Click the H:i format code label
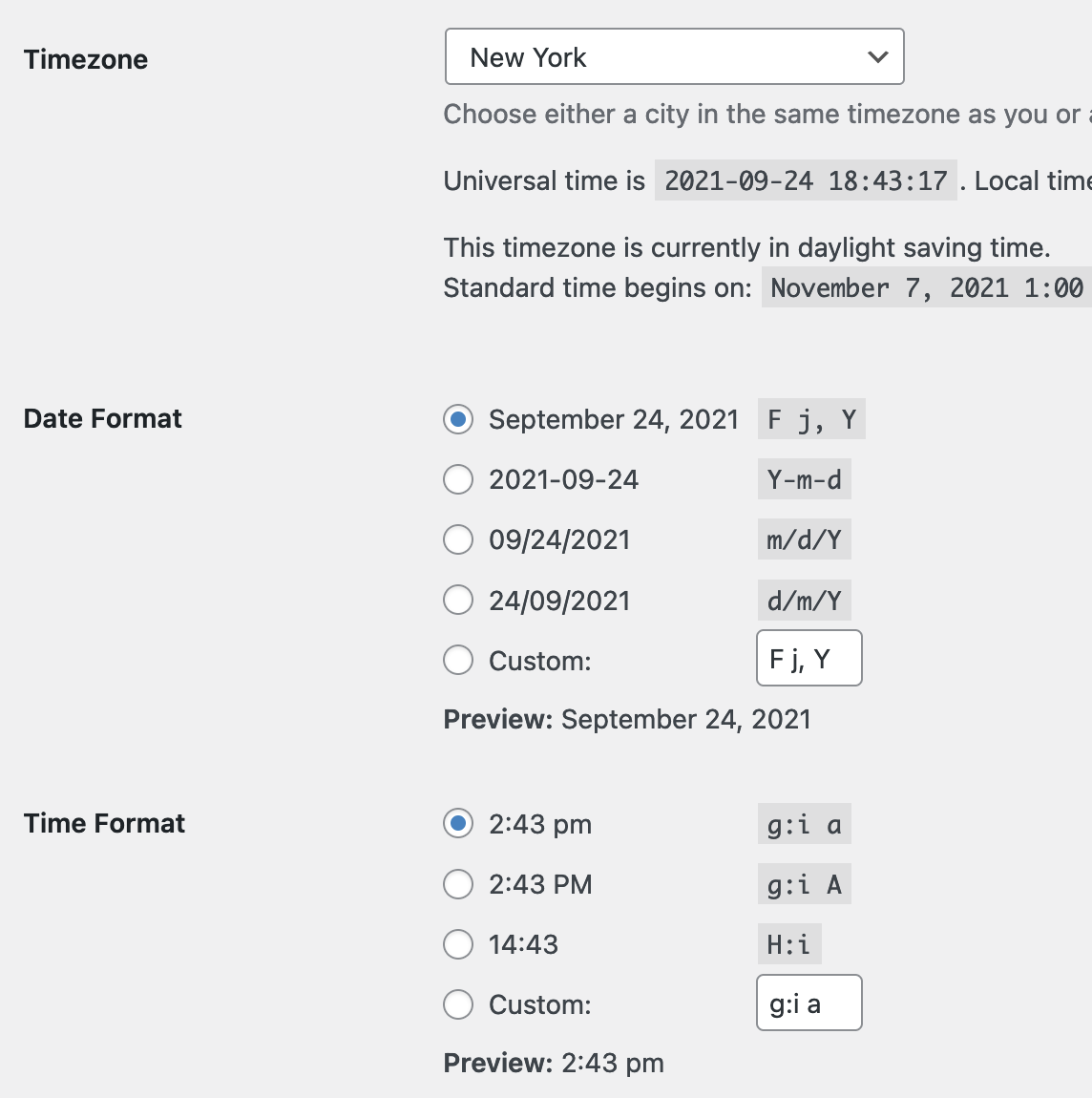The height and width of the screenshot is (1098, 1092). pyautogui.click(x=789, y=944)
